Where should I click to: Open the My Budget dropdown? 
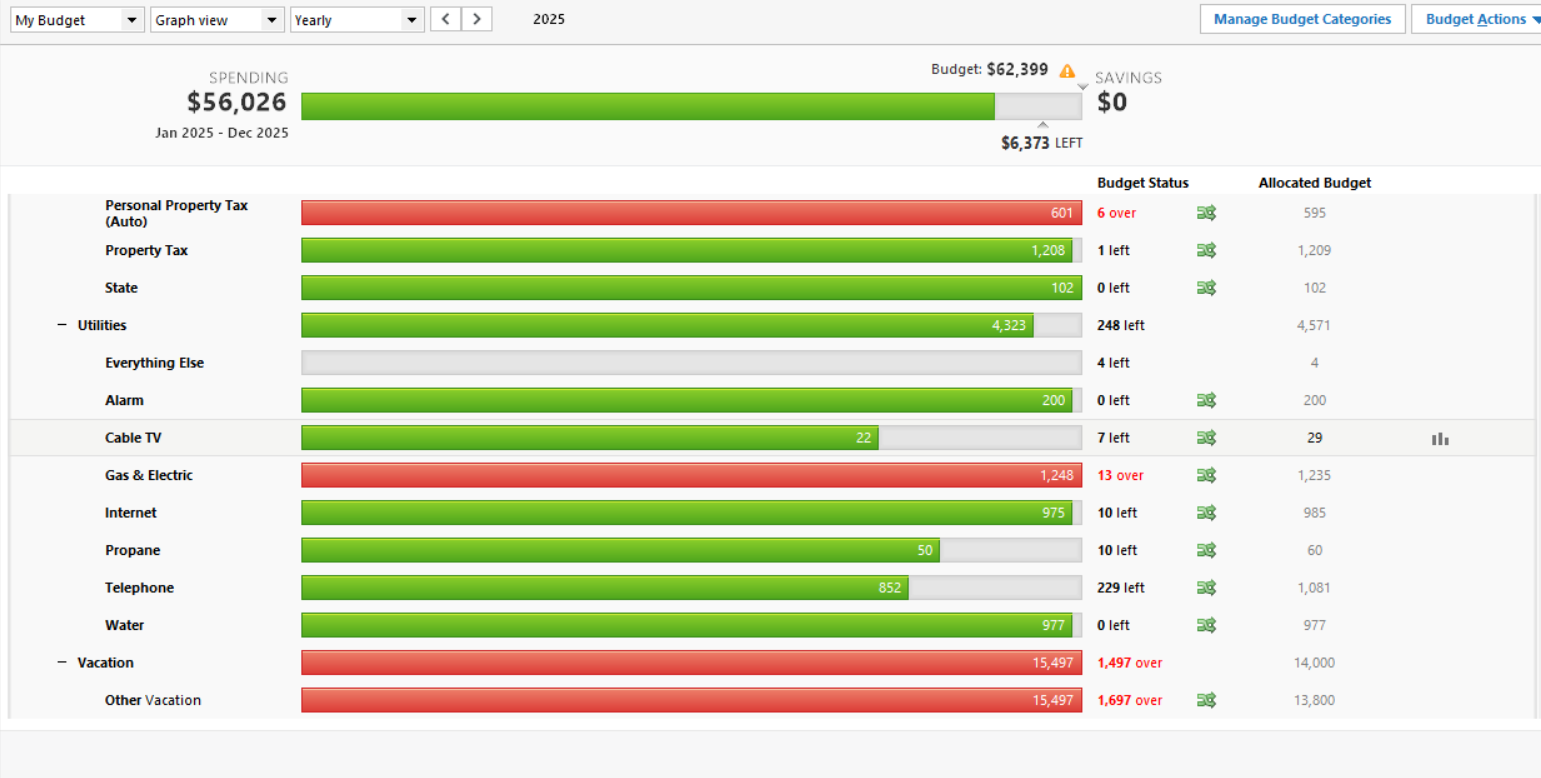77,20
